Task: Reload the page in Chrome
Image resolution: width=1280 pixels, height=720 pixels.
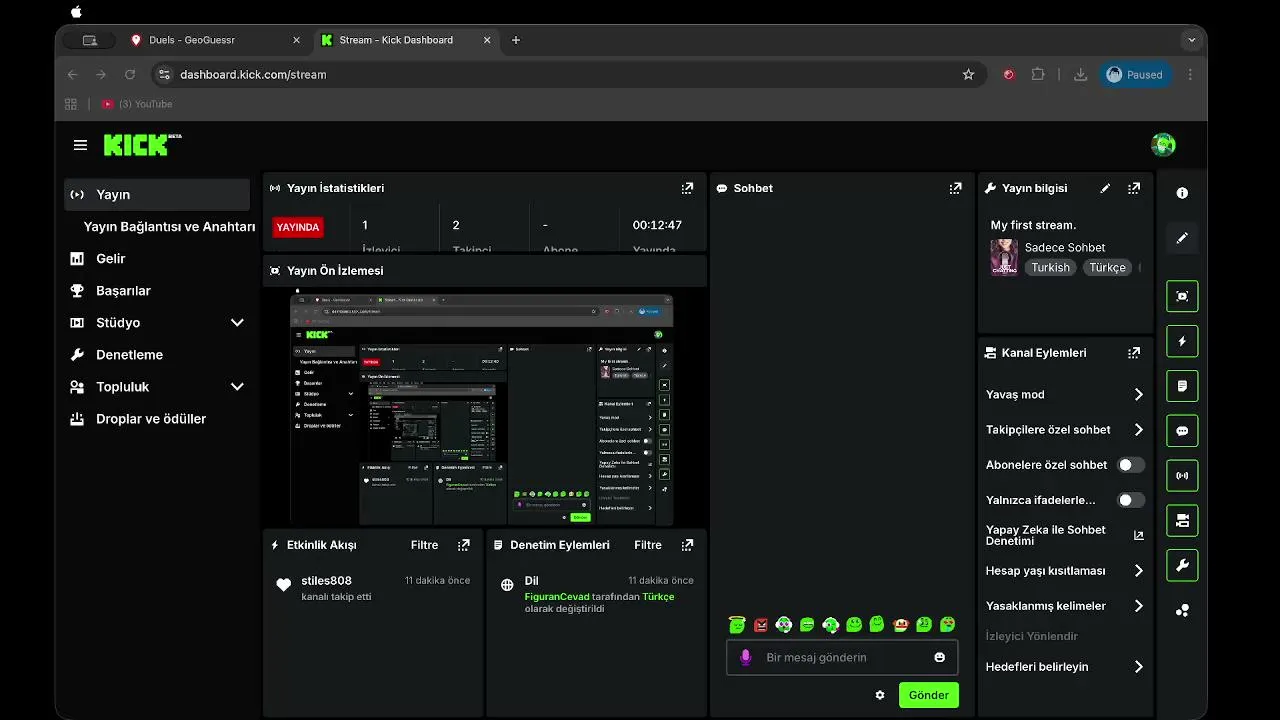Action: [129, 74]
